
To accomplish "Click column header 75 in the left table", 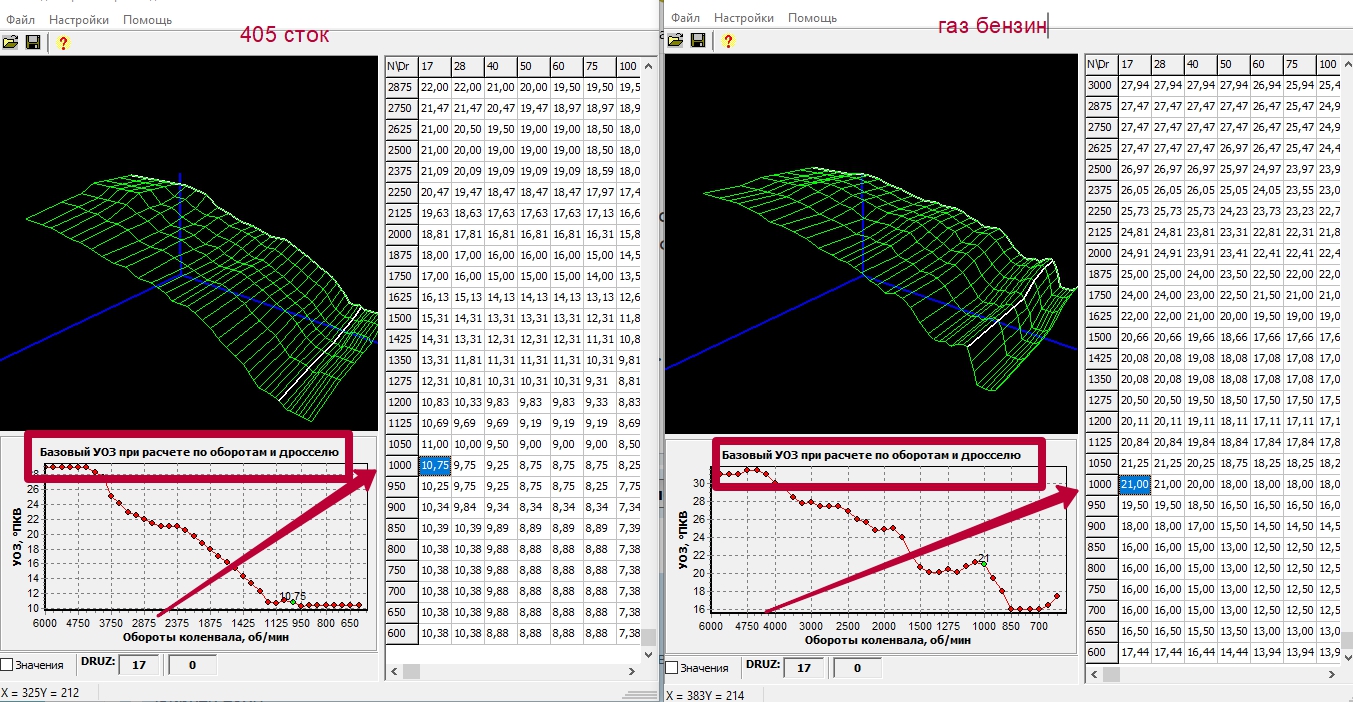I will [x=600, y=65].
